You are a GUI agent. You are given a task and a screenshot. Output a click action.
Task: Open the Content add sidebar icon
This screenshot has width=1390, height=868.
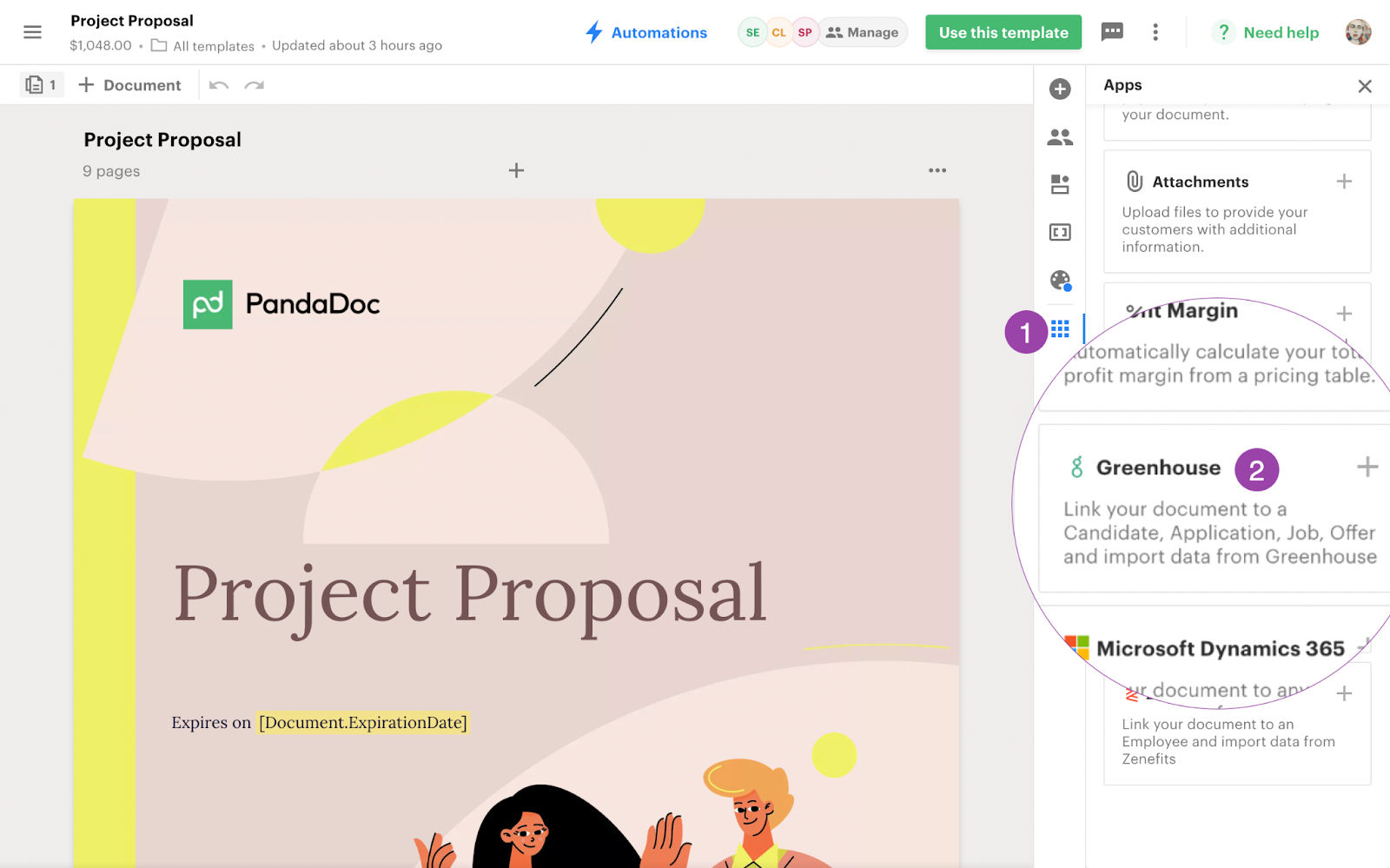1060,89
